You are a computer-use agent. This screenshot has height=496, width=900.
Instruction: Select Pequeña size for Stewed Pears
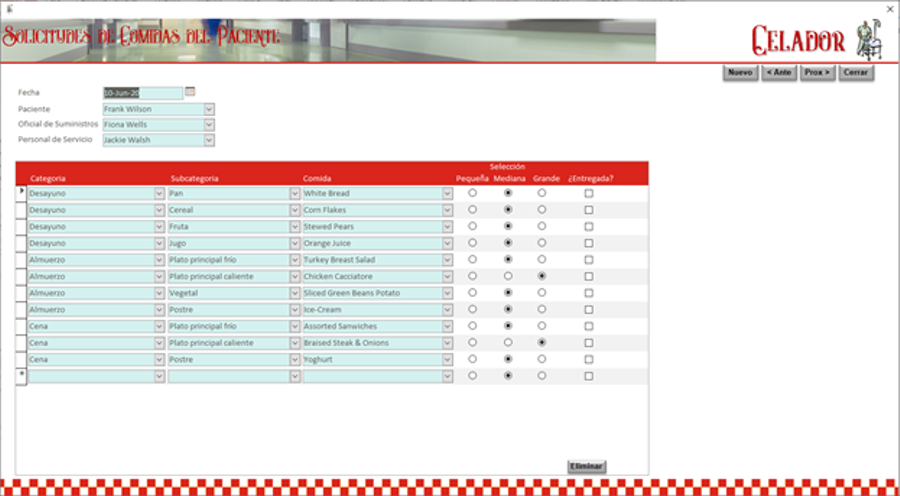[472, 226]
